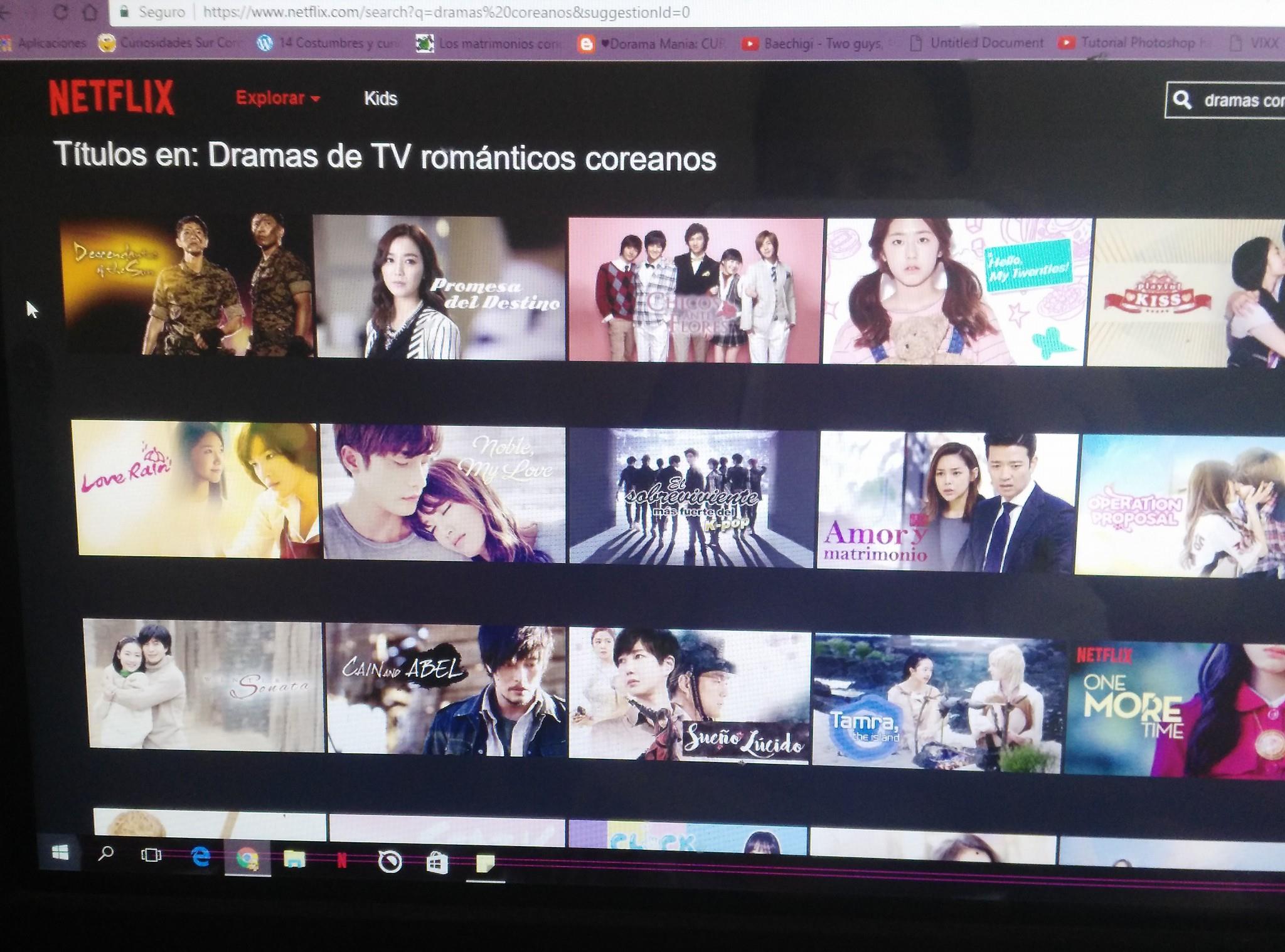This screenshot has height=952, width=1285.
Task: Click the search magnifier icon in Netflix
Action: [1182, 100]
